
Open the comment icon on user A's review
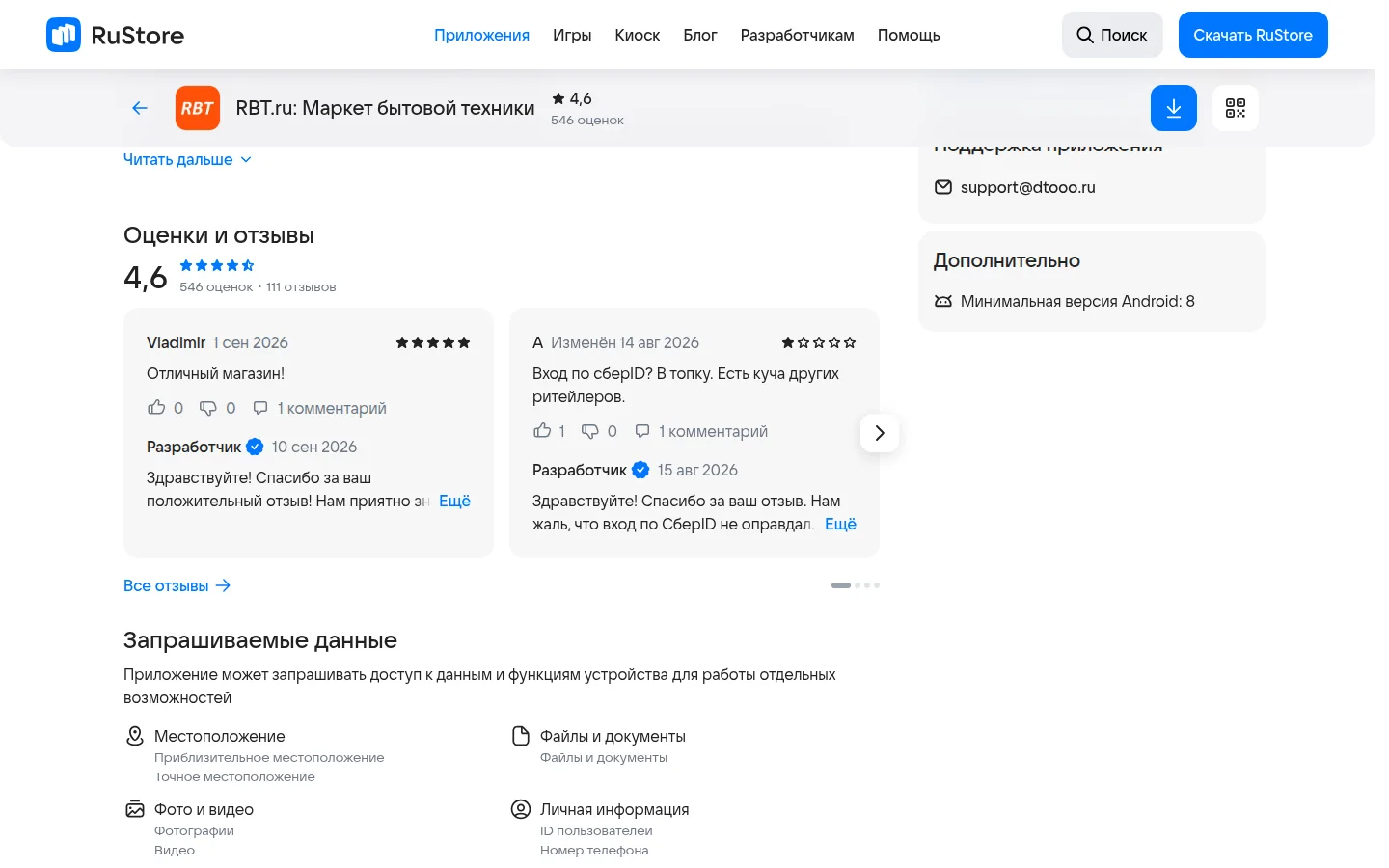[x=642, y=431]
